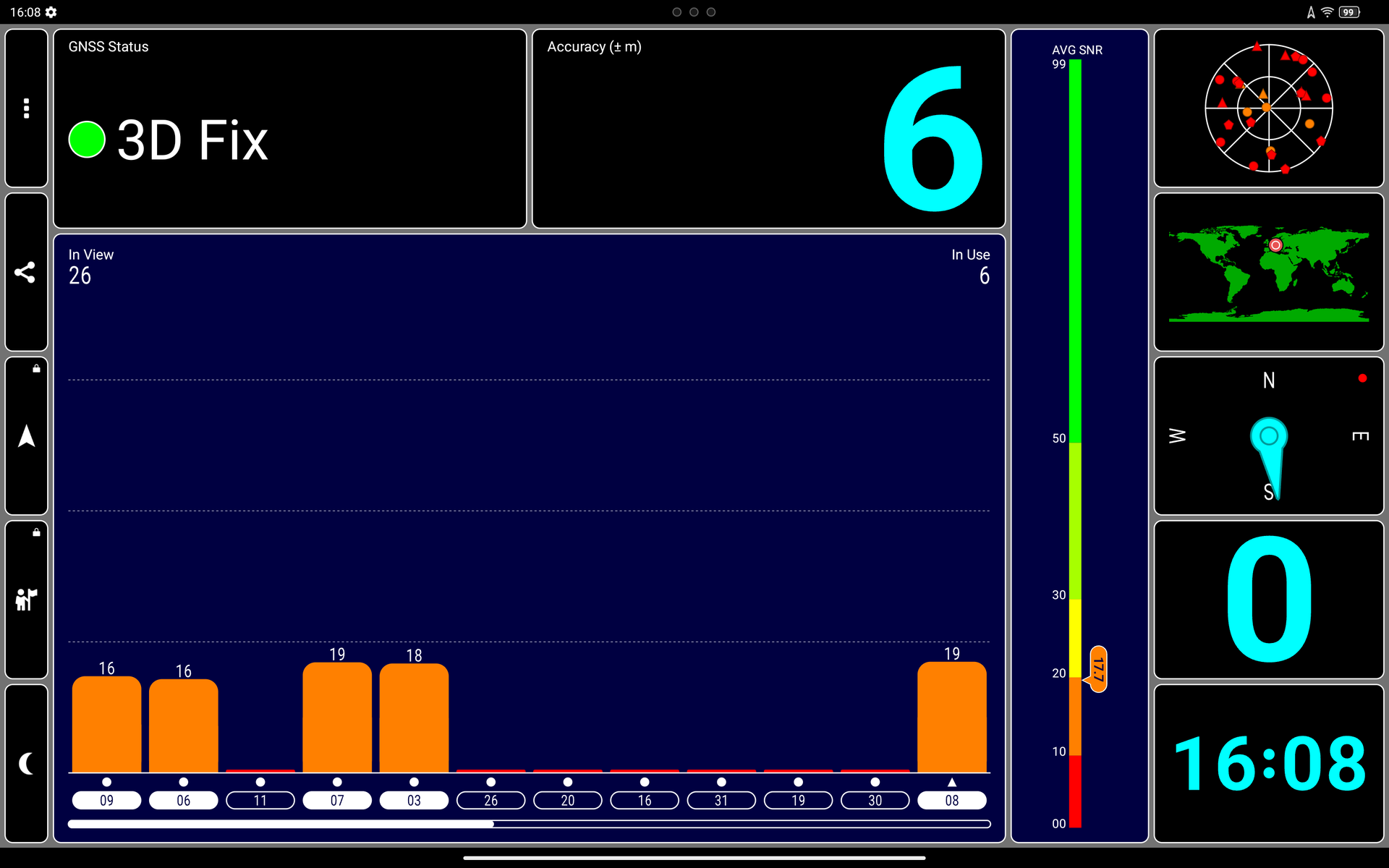Open settings gear in status bar
The image size is (1389, 868).
click(x=51, y=12)
